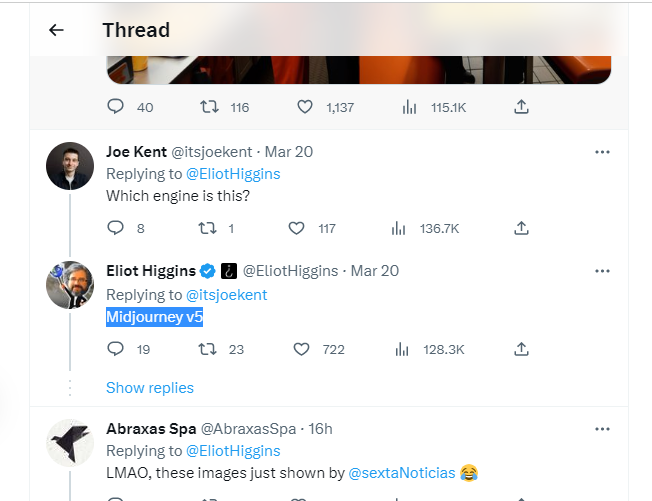Like the Midjourney v5 tweet
The height and width of the screenshot is (501, 652).
pos(303,349)
